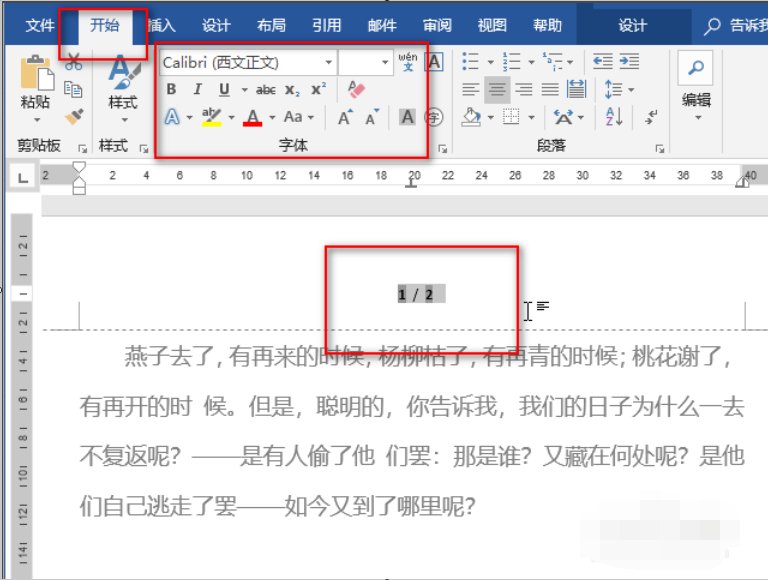The image size is (768, 580).
Task: Apply strikethrough abc formatting
Action: click(x=265, y=90)
